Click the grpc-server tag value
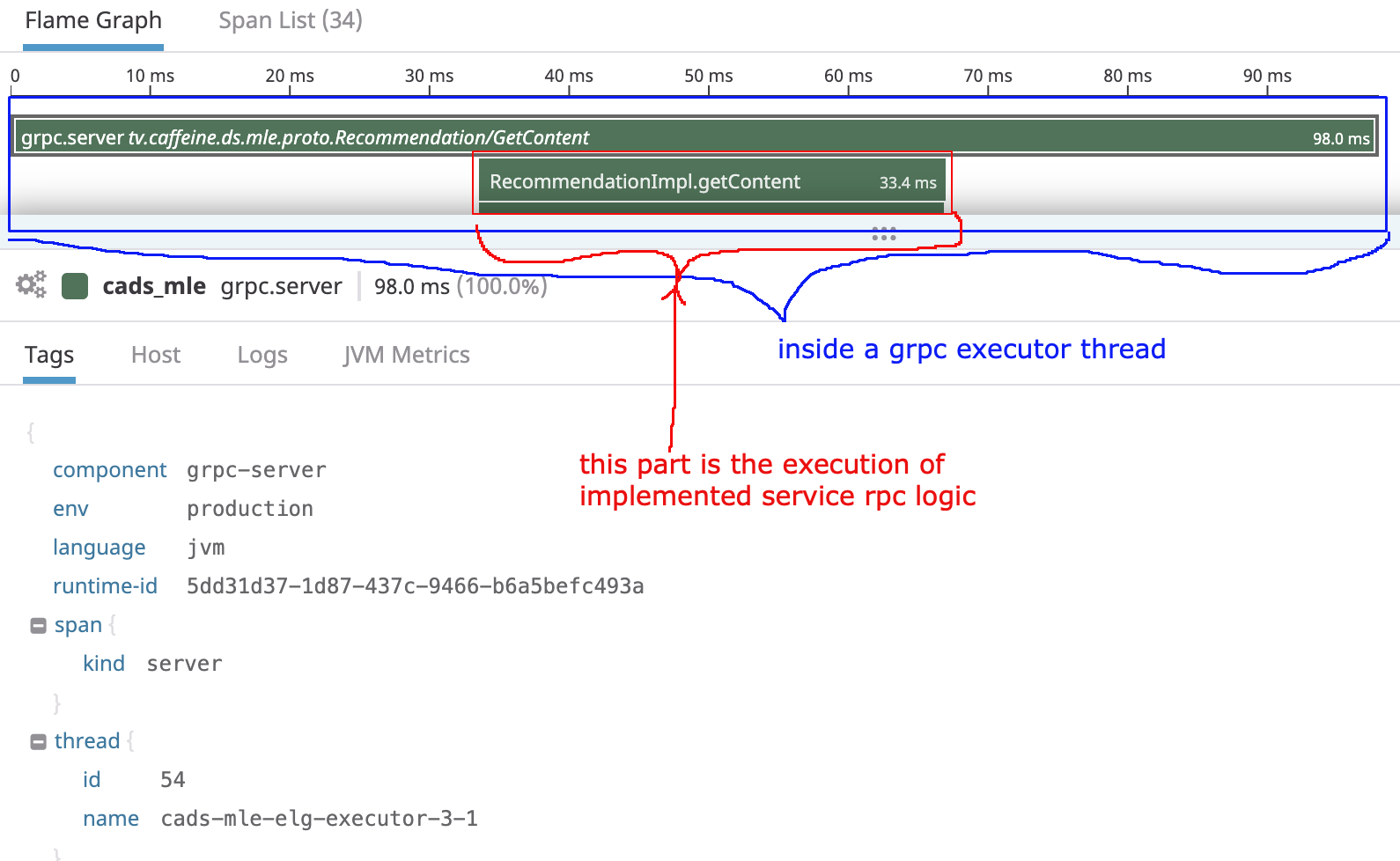1400x861 pixels. [256, 470]
